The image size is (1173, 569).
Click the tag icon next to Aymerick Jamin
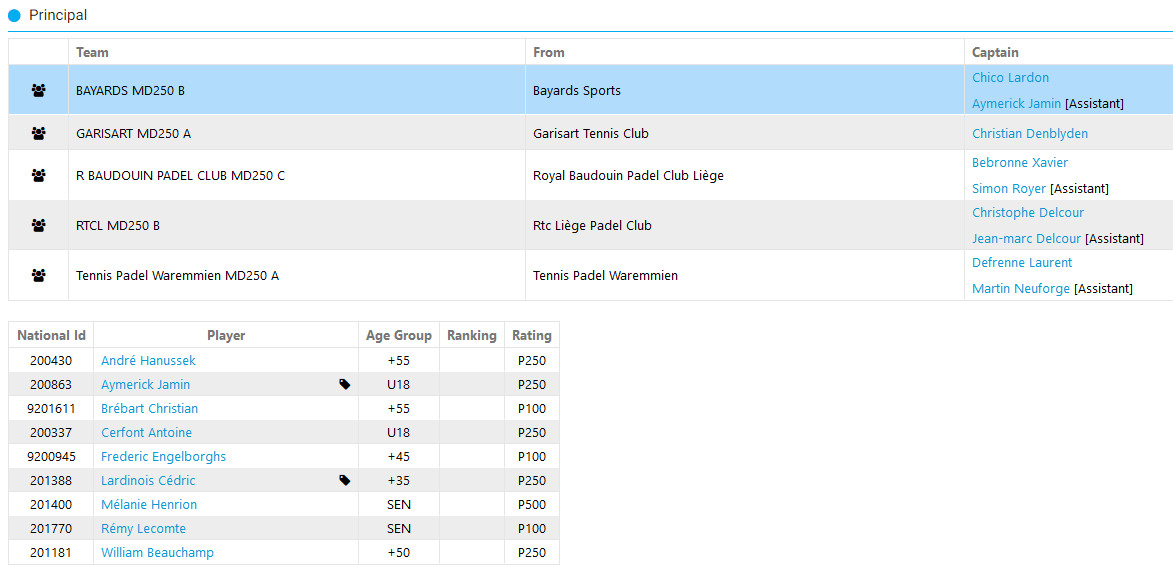pos(345,385)
